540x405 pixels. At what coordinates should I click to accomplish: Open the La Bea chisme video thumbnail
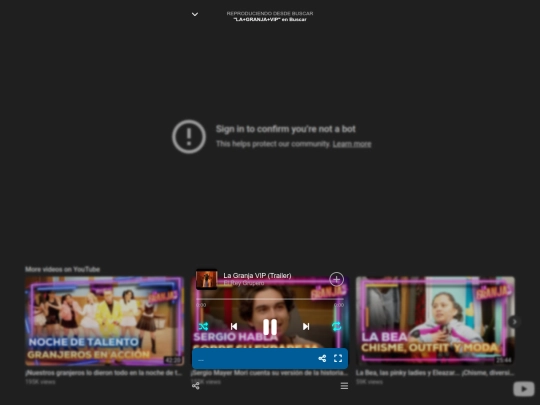435,320
